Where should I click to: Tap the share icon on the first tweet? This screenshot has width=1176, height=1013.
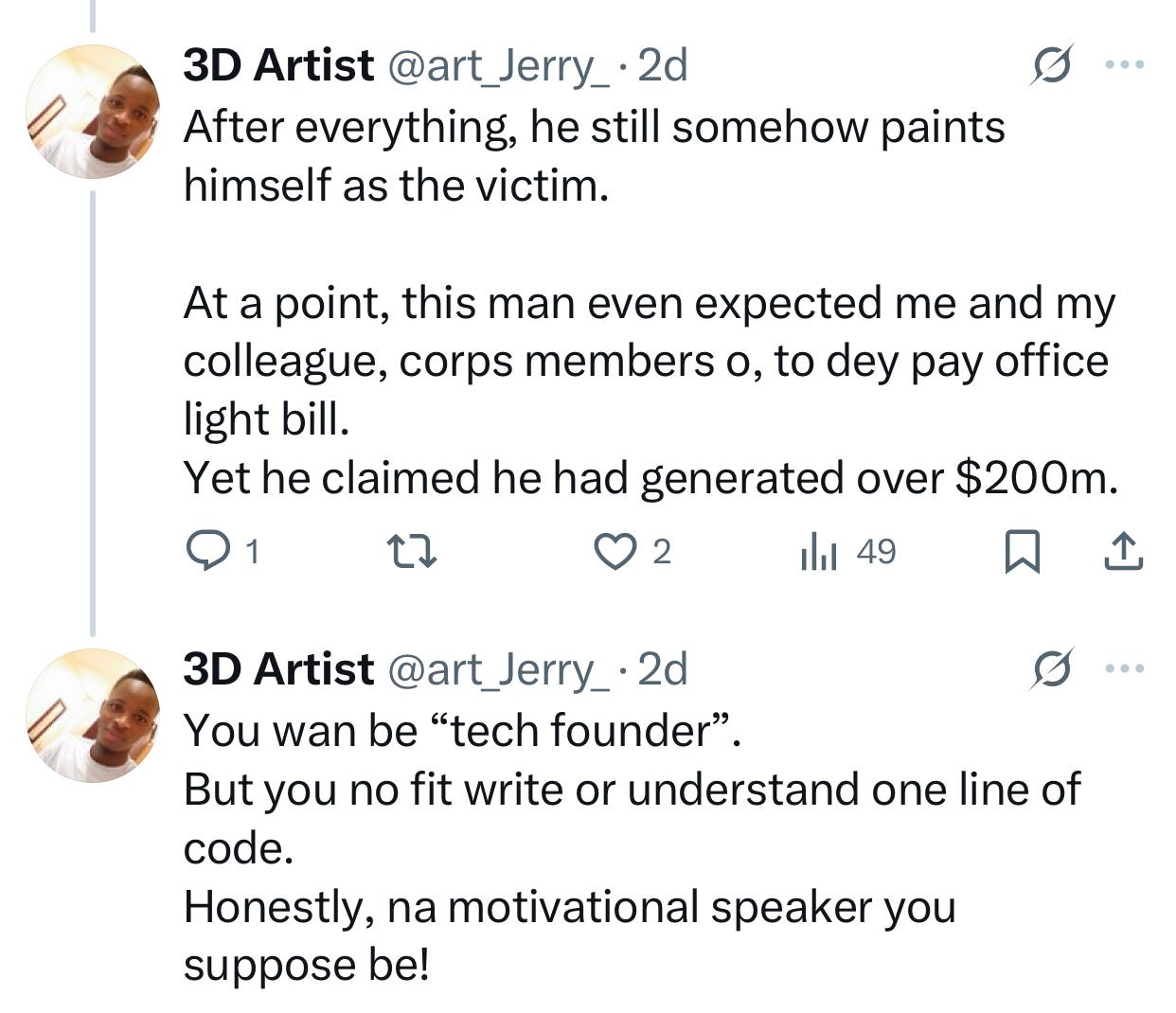pos(1124,552)
